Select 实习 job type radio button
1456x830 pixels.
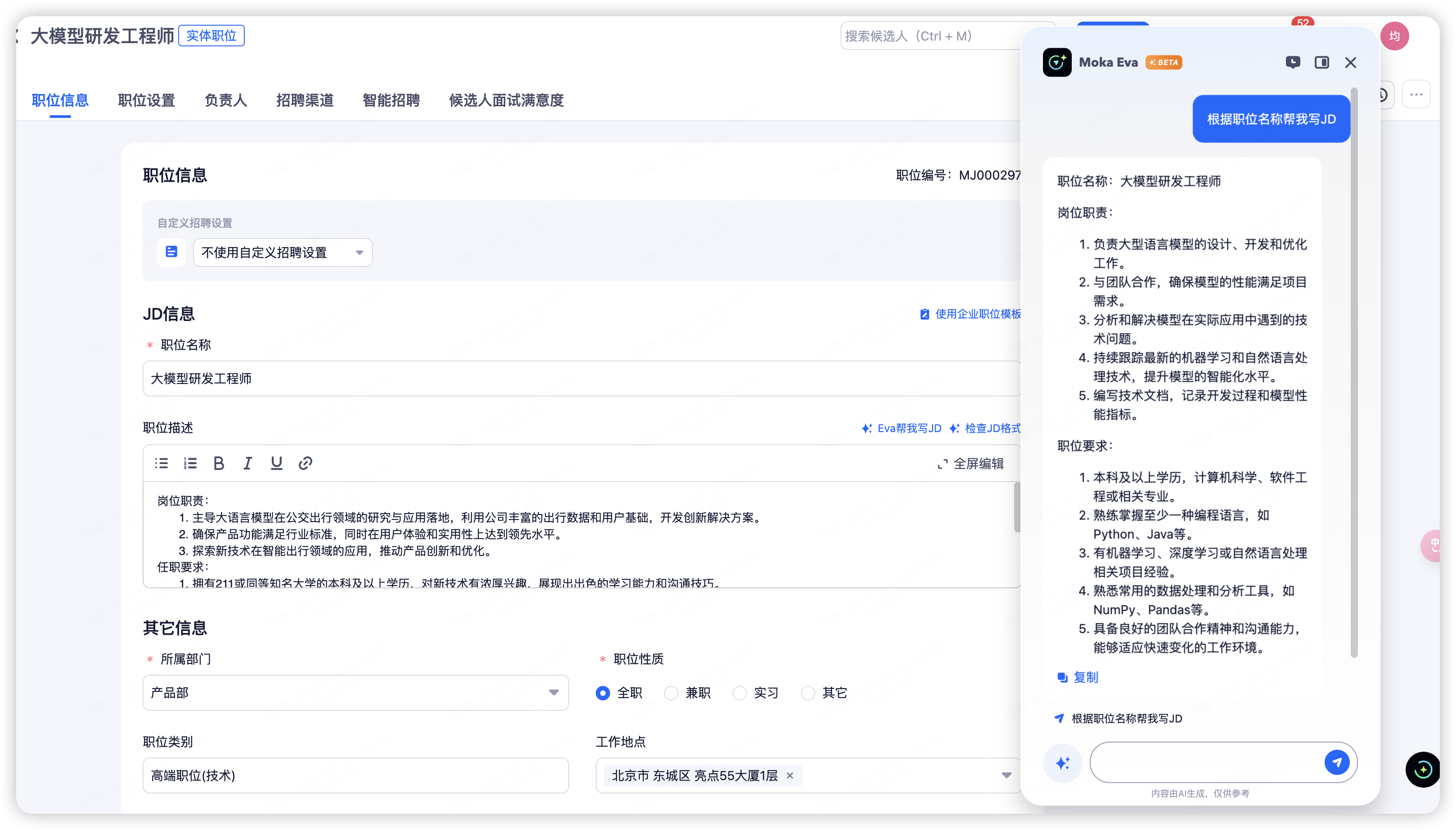[x=740, y=693]
